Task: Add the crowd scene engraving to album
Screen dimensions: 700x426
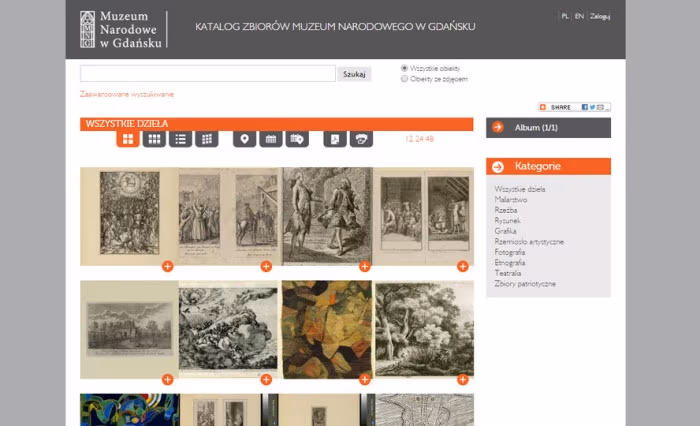Action: tap(167, 267)
